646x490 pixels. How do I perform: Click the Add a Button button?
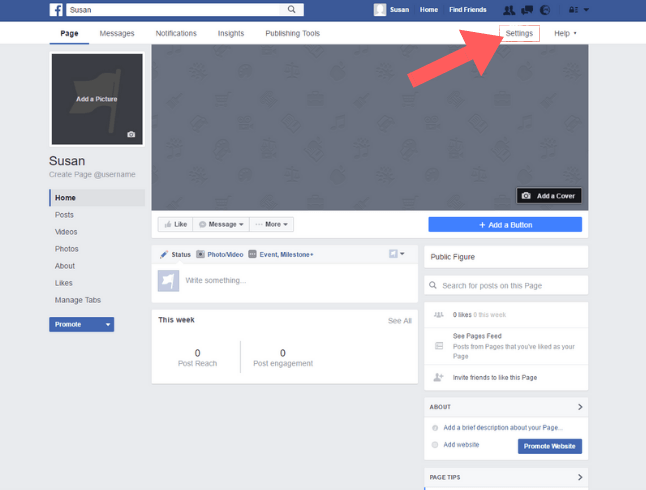(x=504, y=224)
